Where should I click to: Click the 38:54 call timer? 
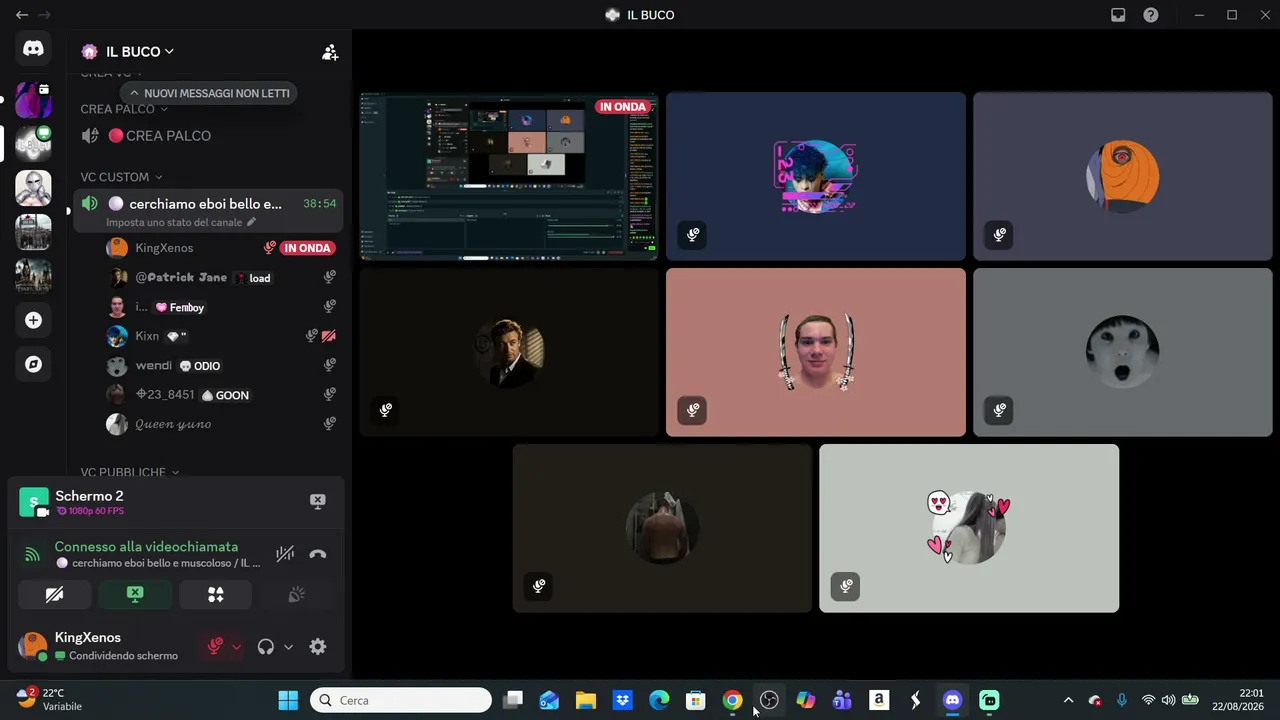(x=319, y=204)
